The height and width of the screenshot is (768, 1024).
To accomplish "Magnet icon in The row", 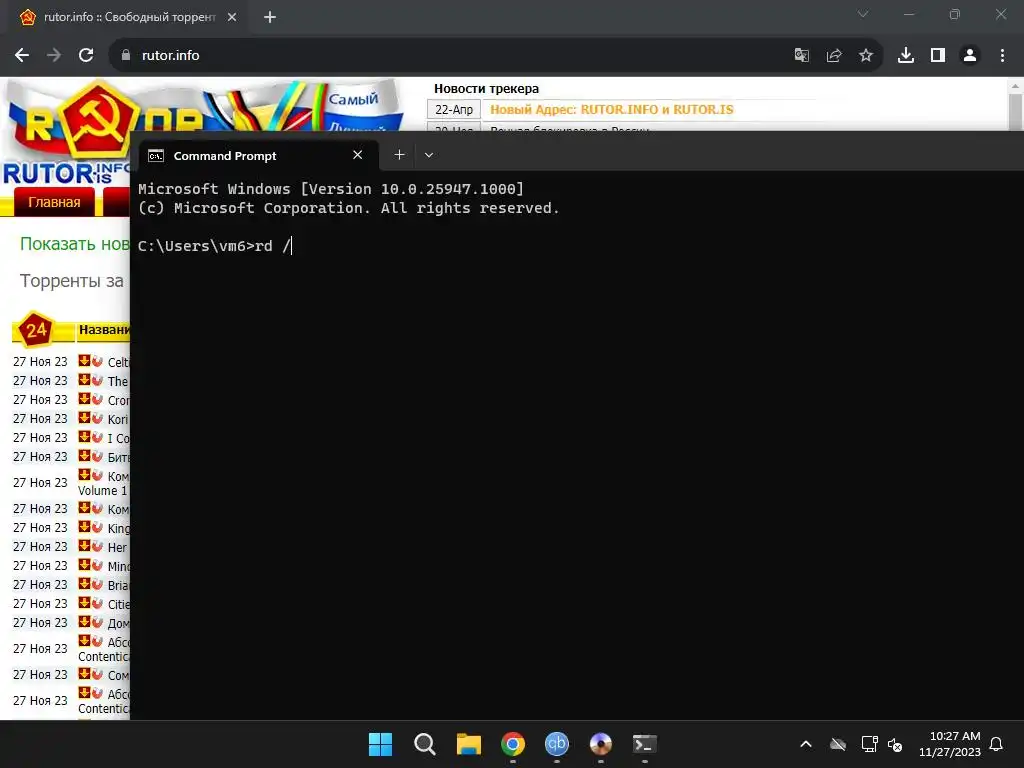I will [97, 379].
